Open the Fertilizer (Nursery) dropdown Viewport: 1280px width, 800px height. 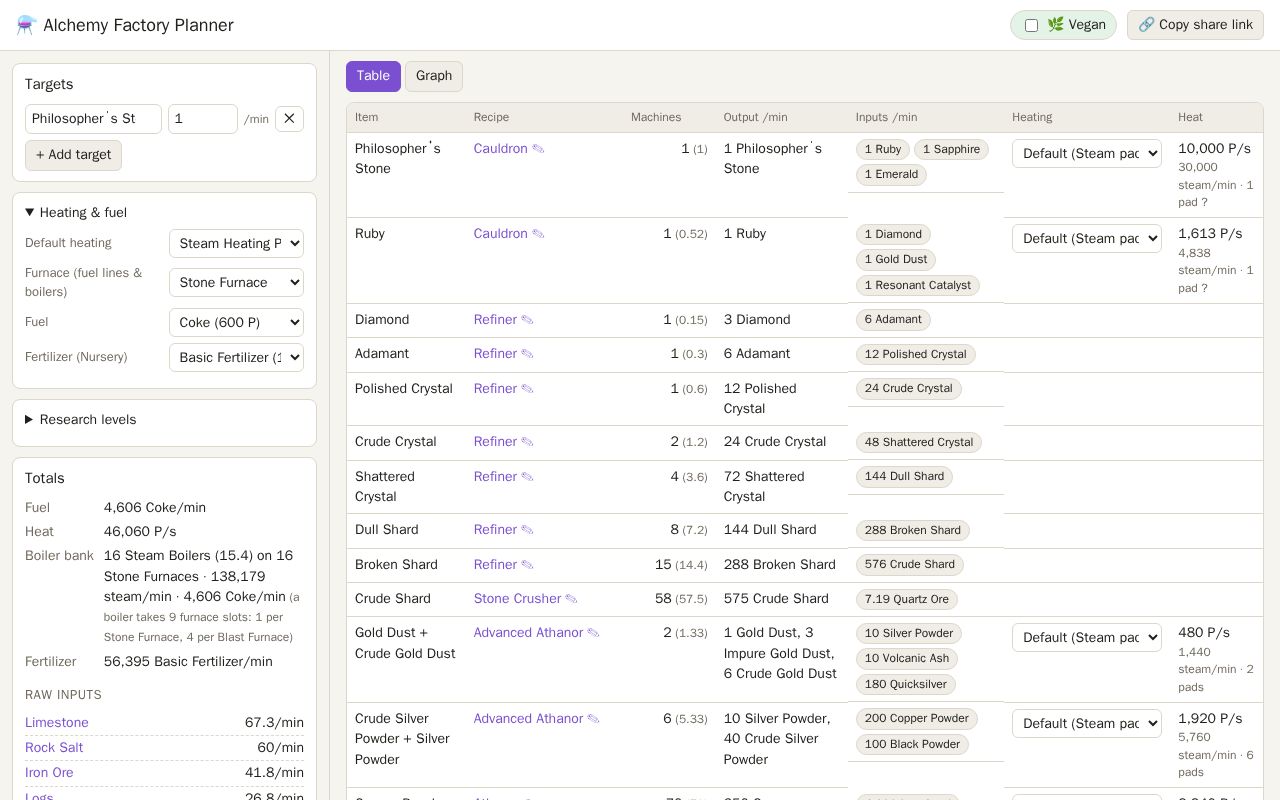236,357
